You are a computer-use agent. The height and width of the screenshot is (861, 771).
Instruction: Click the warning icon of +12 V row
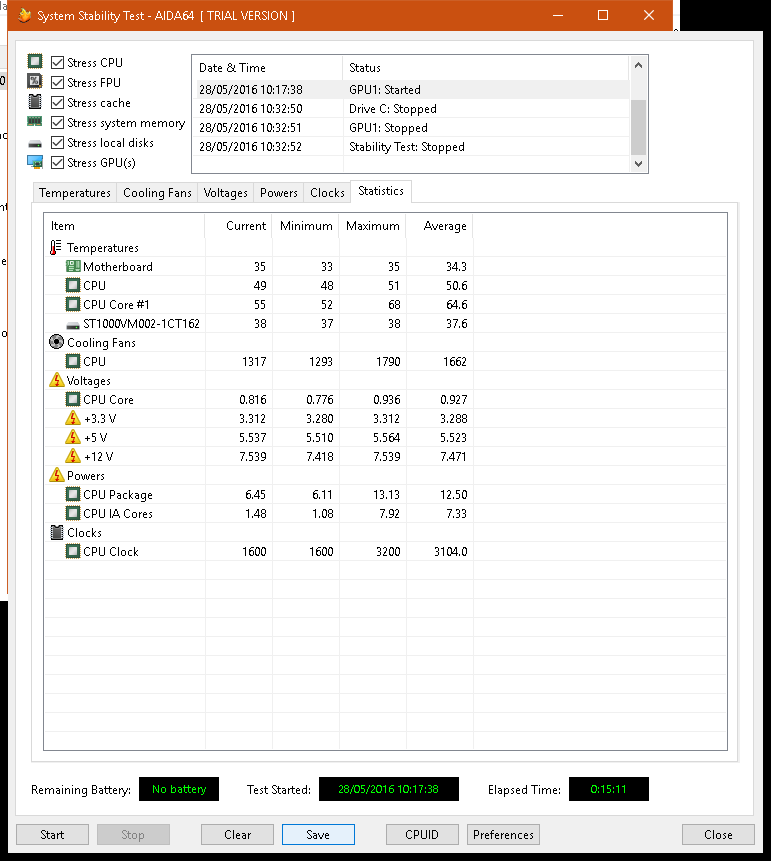coord(73,456)
